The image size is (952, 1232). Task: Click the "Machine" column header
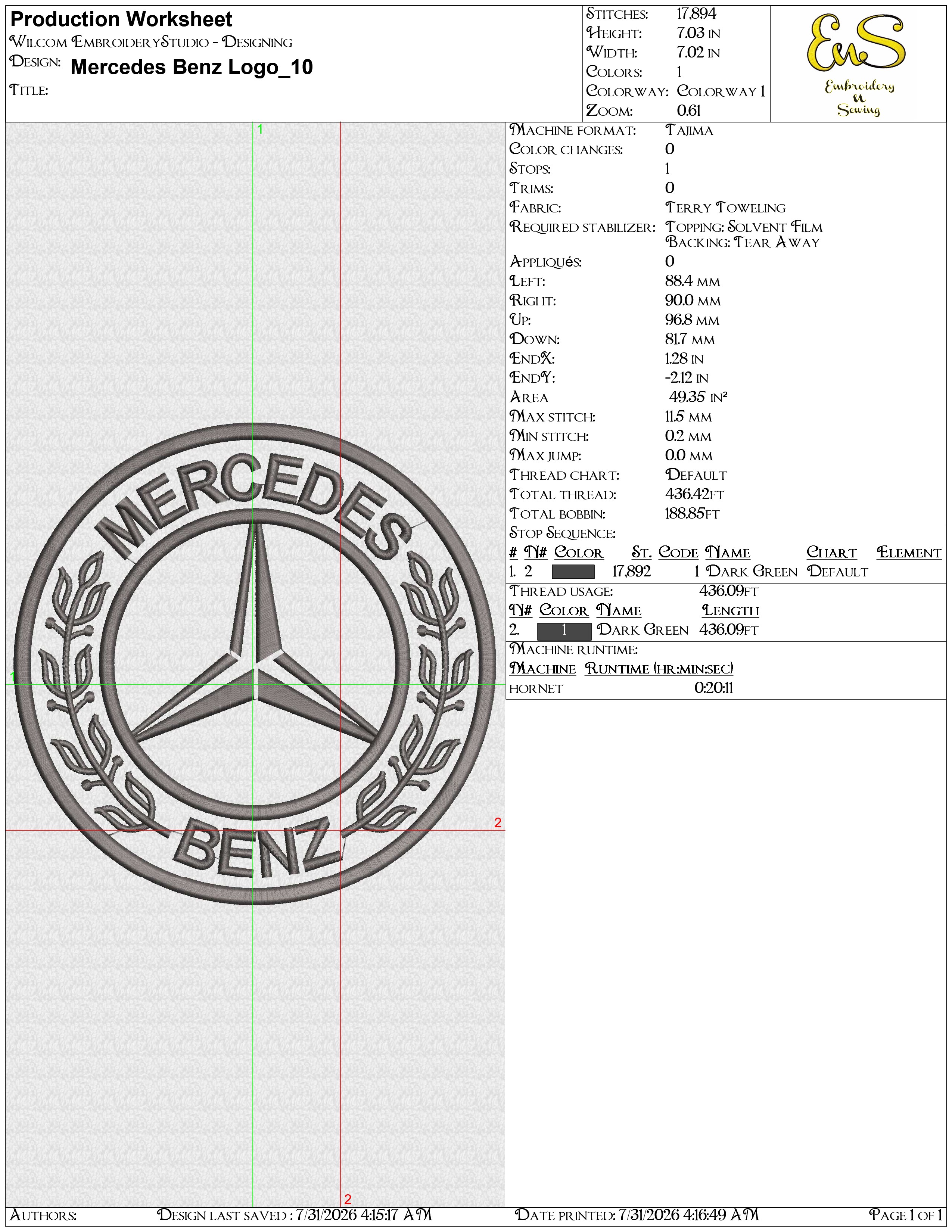point(542,669)
